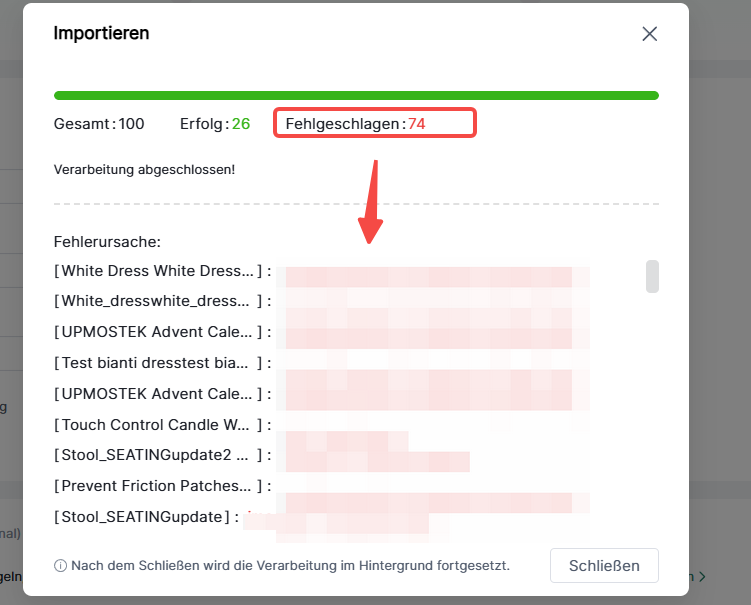Select the Test bianti dresstest error entry
Viewport: 751px width, 605px height.
[x=163, y=363]
